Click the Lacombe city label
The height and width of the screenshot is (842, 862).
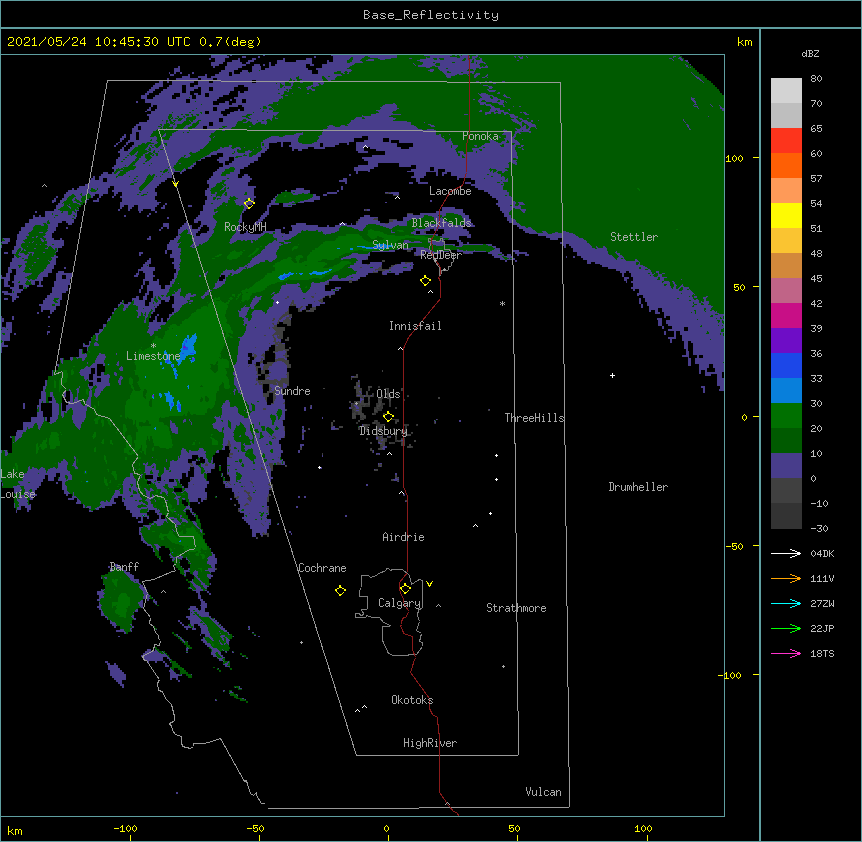pos(450,191)
